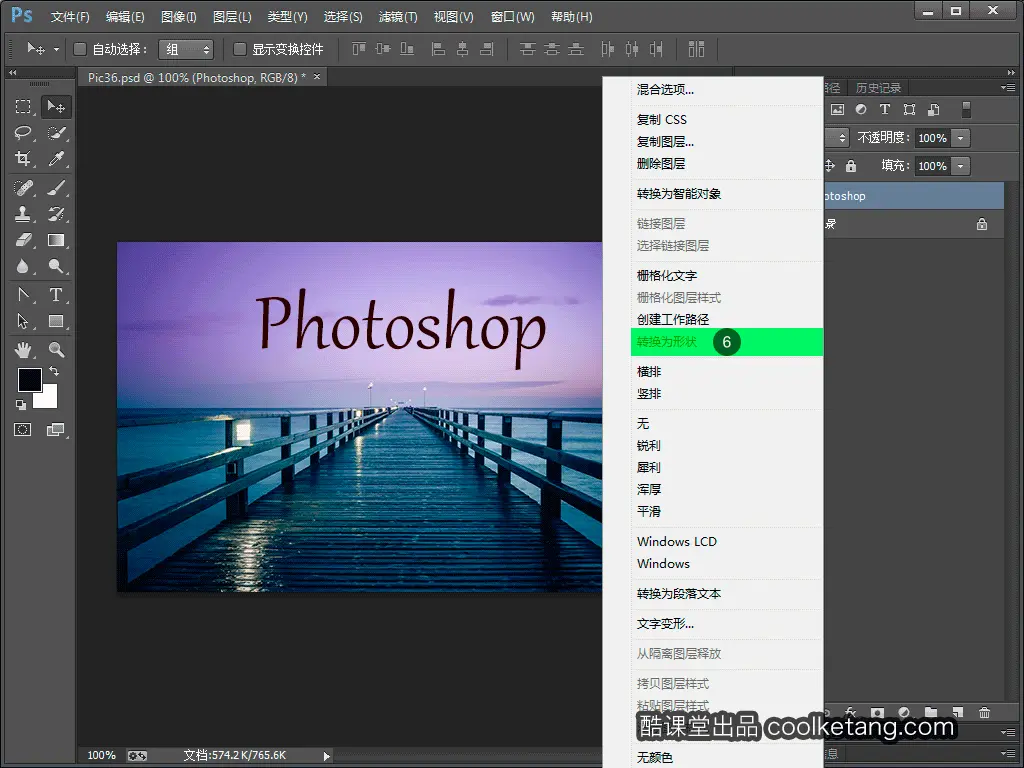Enable the 自动选择 checkbox
The height and width of the screenshot is (768, 1024).
(80, 49)
